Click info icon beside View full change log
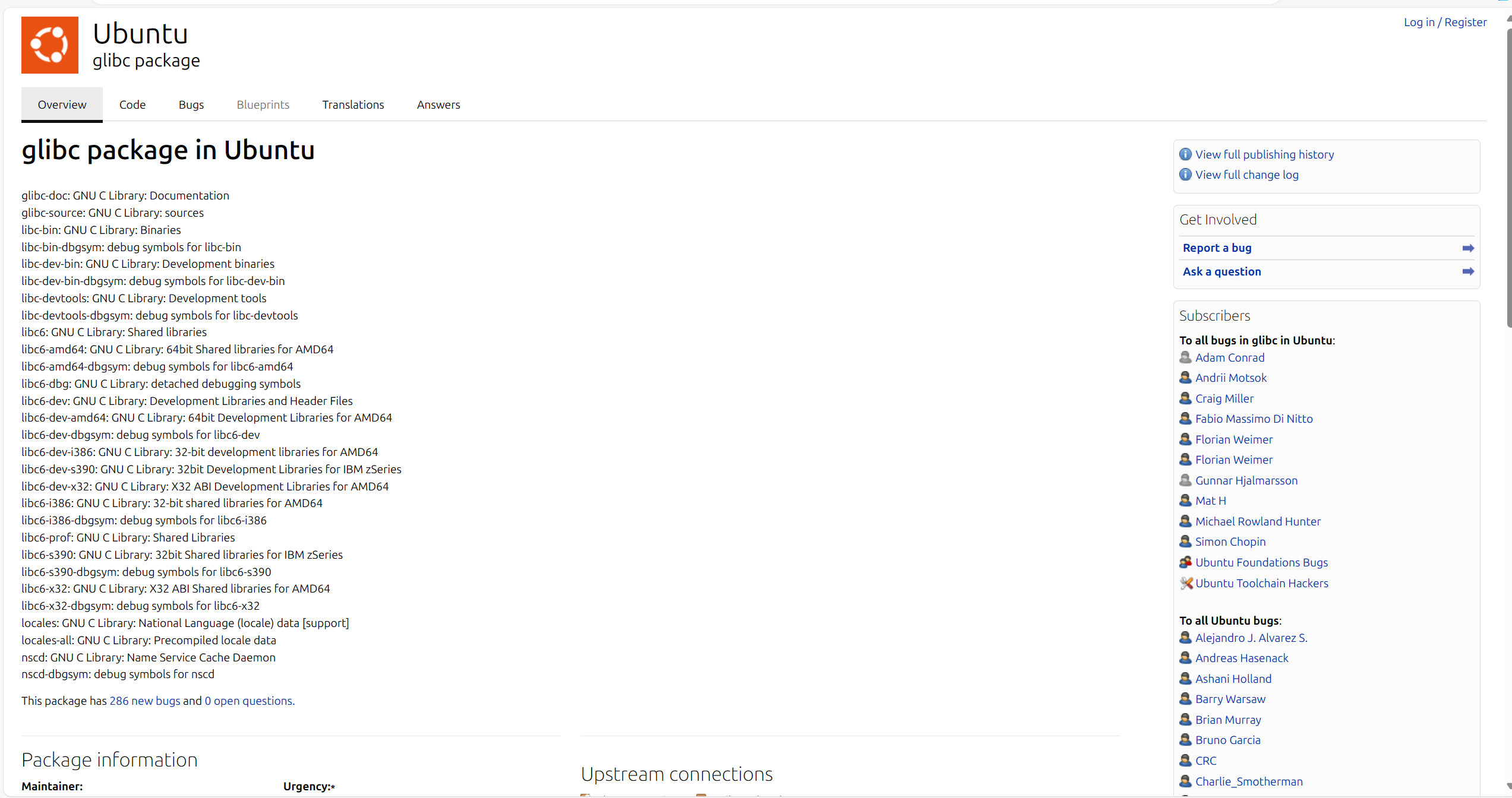Image resolution: width=1512 pixels, height=798 pixels. click(x=1185, y=175)
